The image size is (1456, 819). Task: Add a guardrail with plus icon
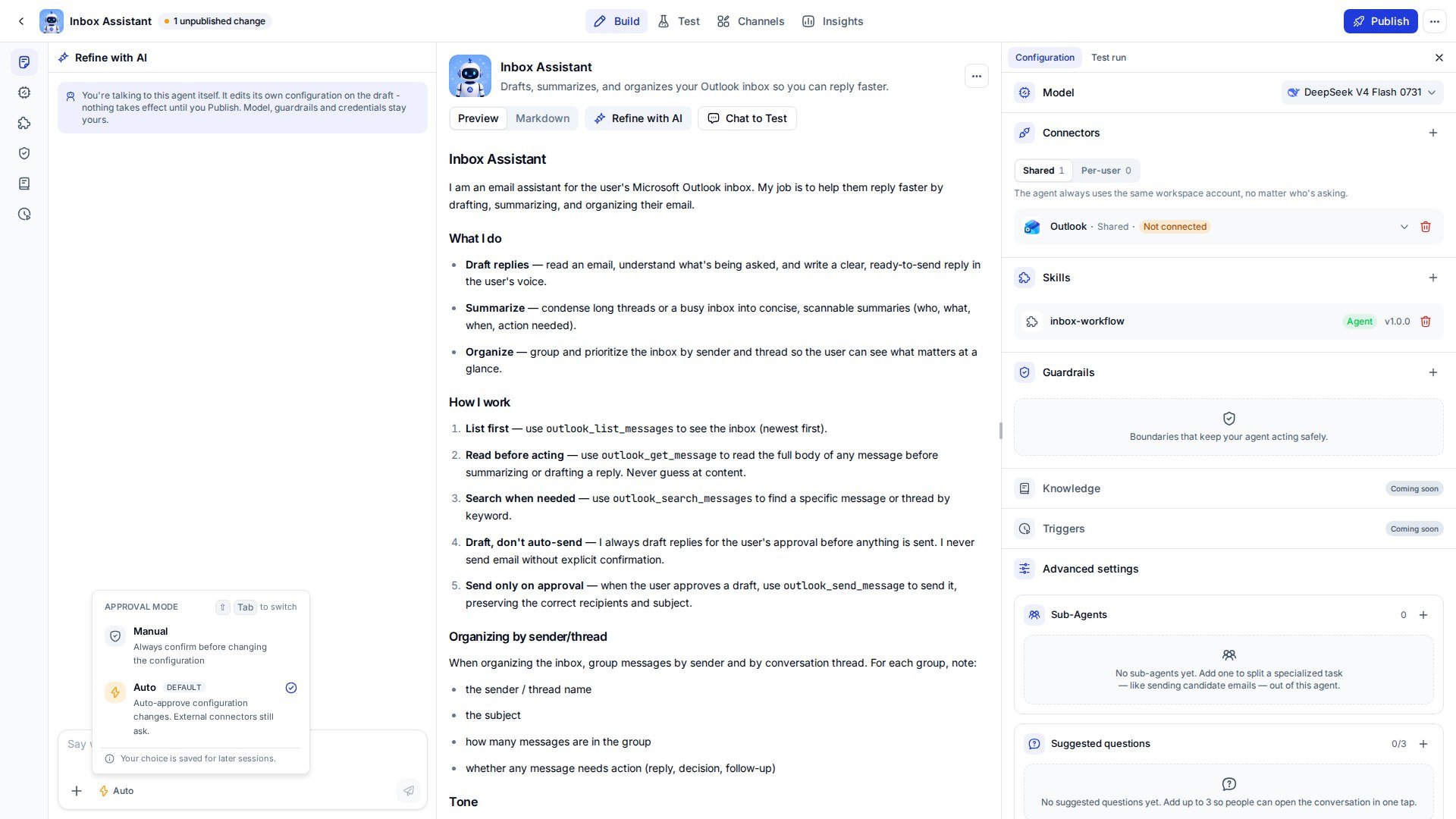pyautogui.click(x=1432, y=372)
